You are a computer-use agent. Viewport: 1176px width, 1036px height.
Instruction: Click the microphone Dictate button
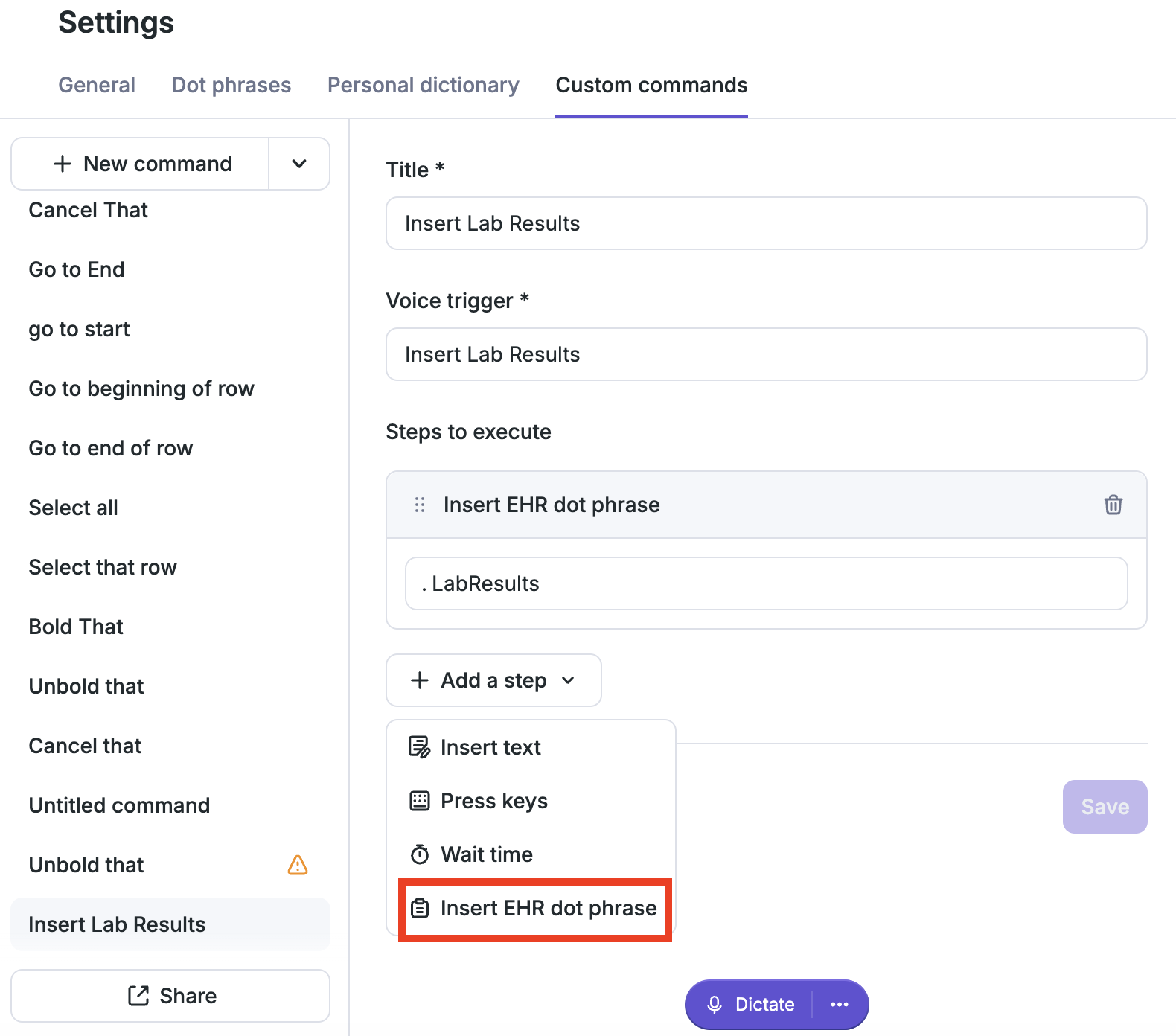(750, 1005)
